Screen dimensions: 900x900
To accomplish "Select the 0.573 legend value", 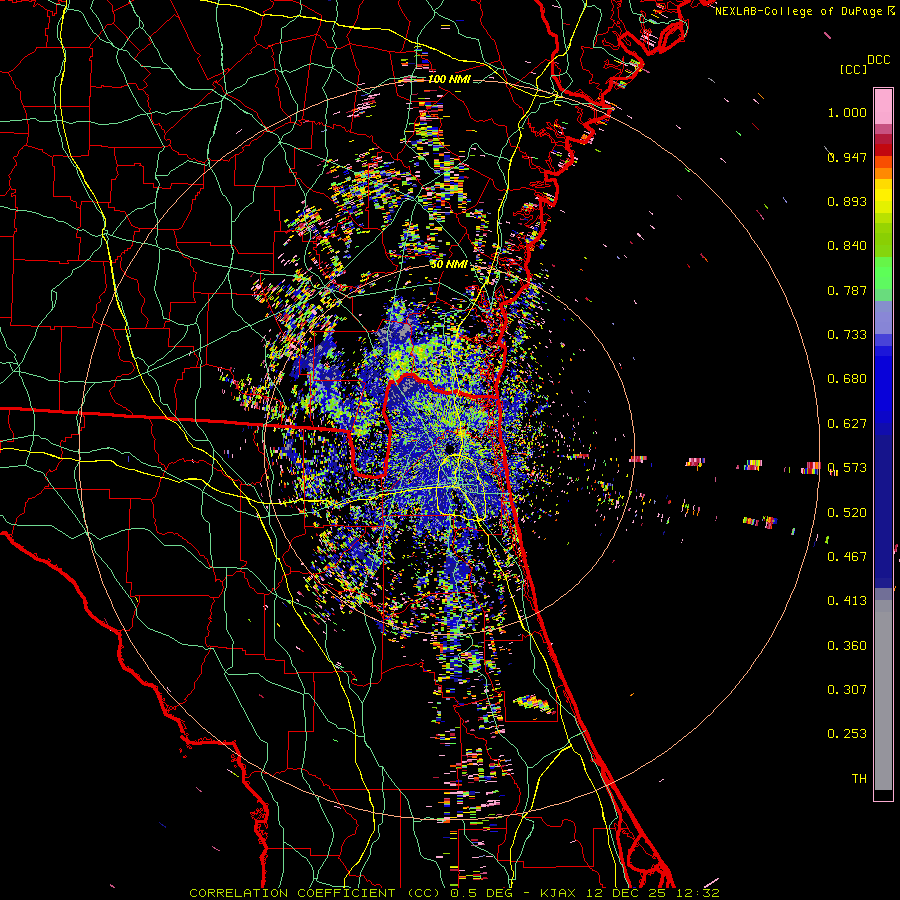I will pyautogui.click(x=847, y=468).
